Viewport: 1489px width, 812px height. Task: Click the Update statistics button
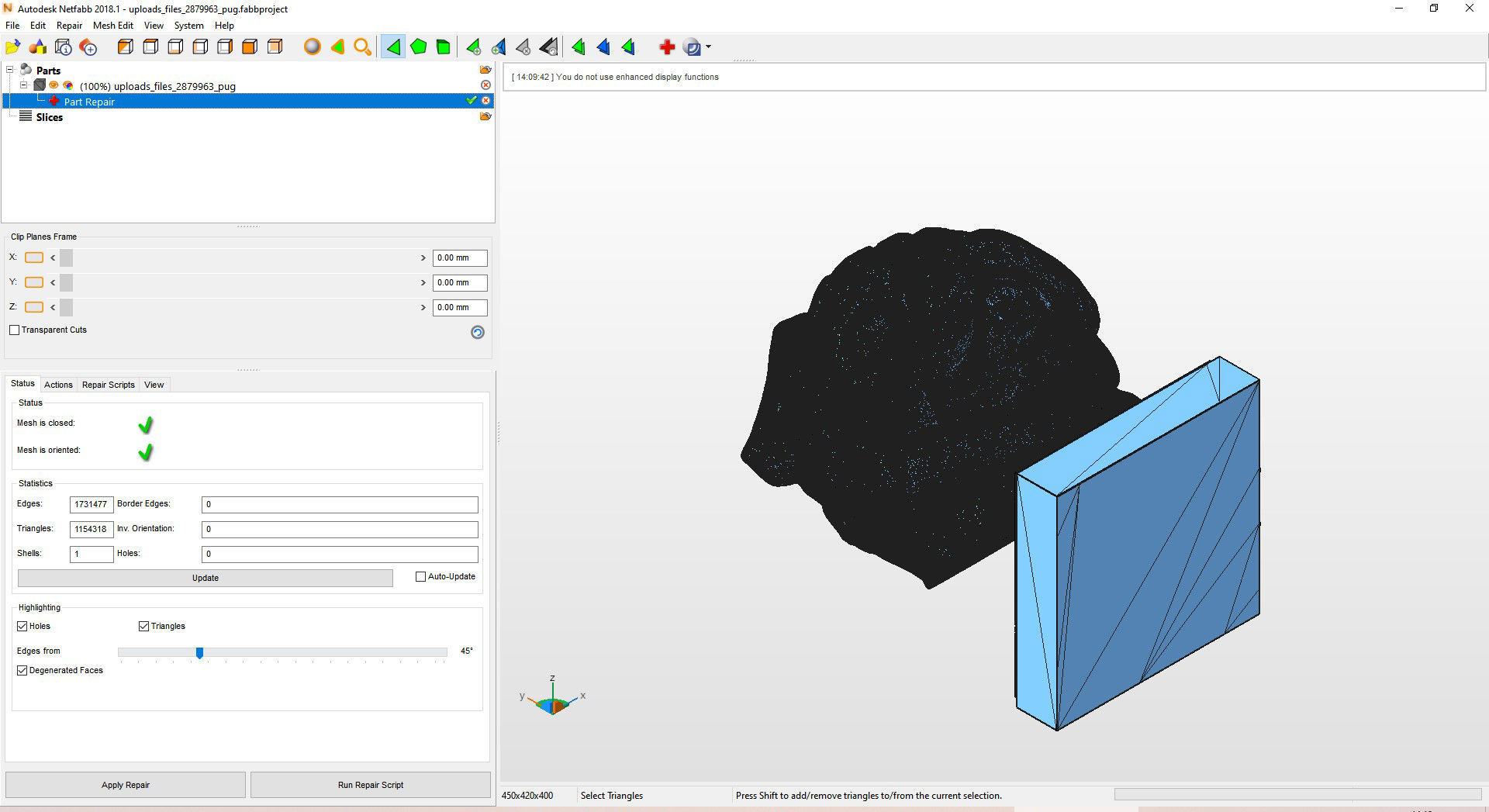pos(206,578)
